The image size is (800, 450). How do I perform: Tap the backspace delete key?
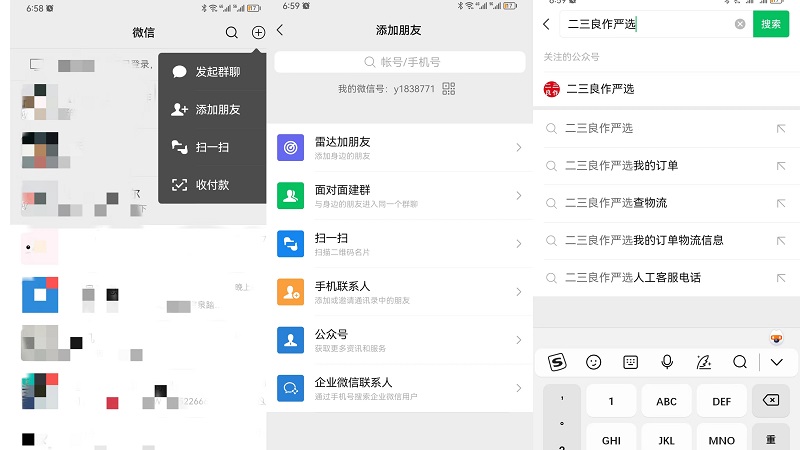771,401
